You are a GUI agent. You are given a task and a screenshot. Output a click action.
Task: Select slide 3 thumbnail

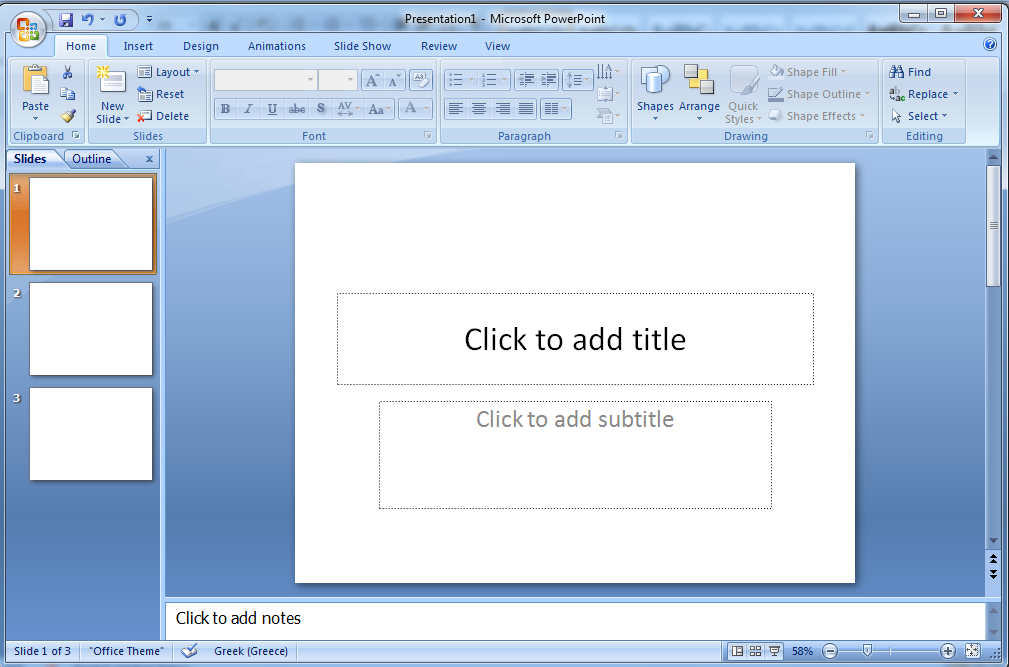pyautogui.click(x=91, y=434)
